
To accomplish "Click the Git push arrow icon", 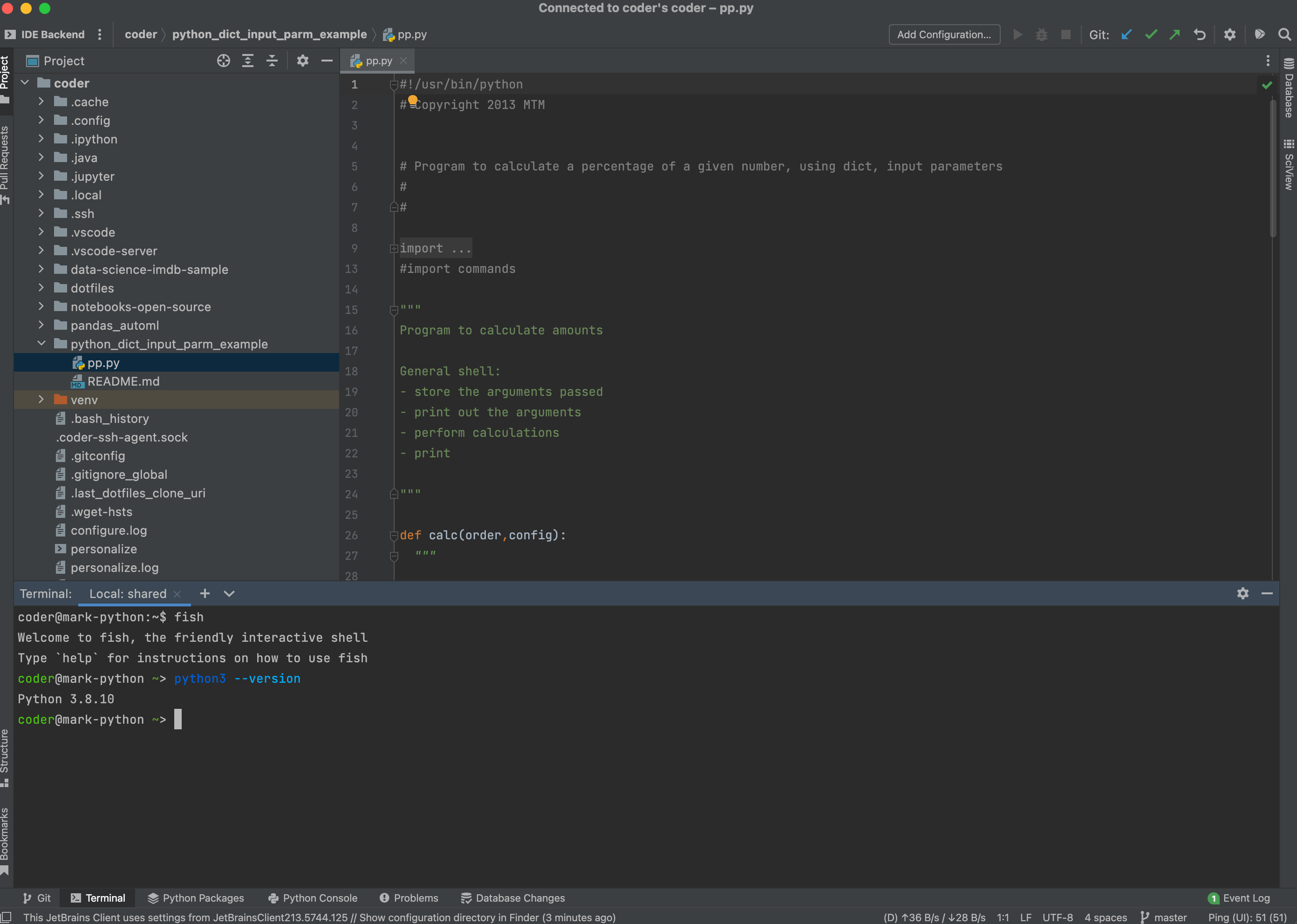I will pos(1175,34).
